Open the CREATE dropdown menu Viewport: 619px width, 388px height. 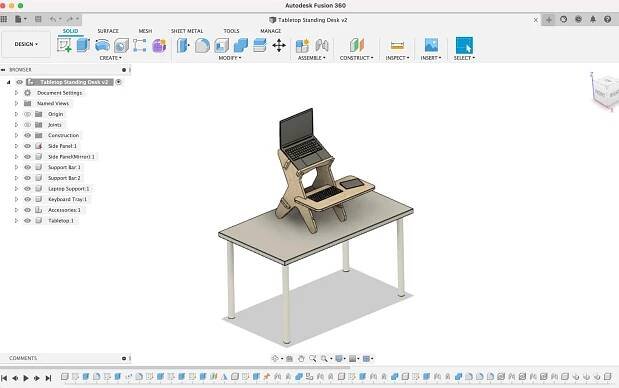(110, 58)
